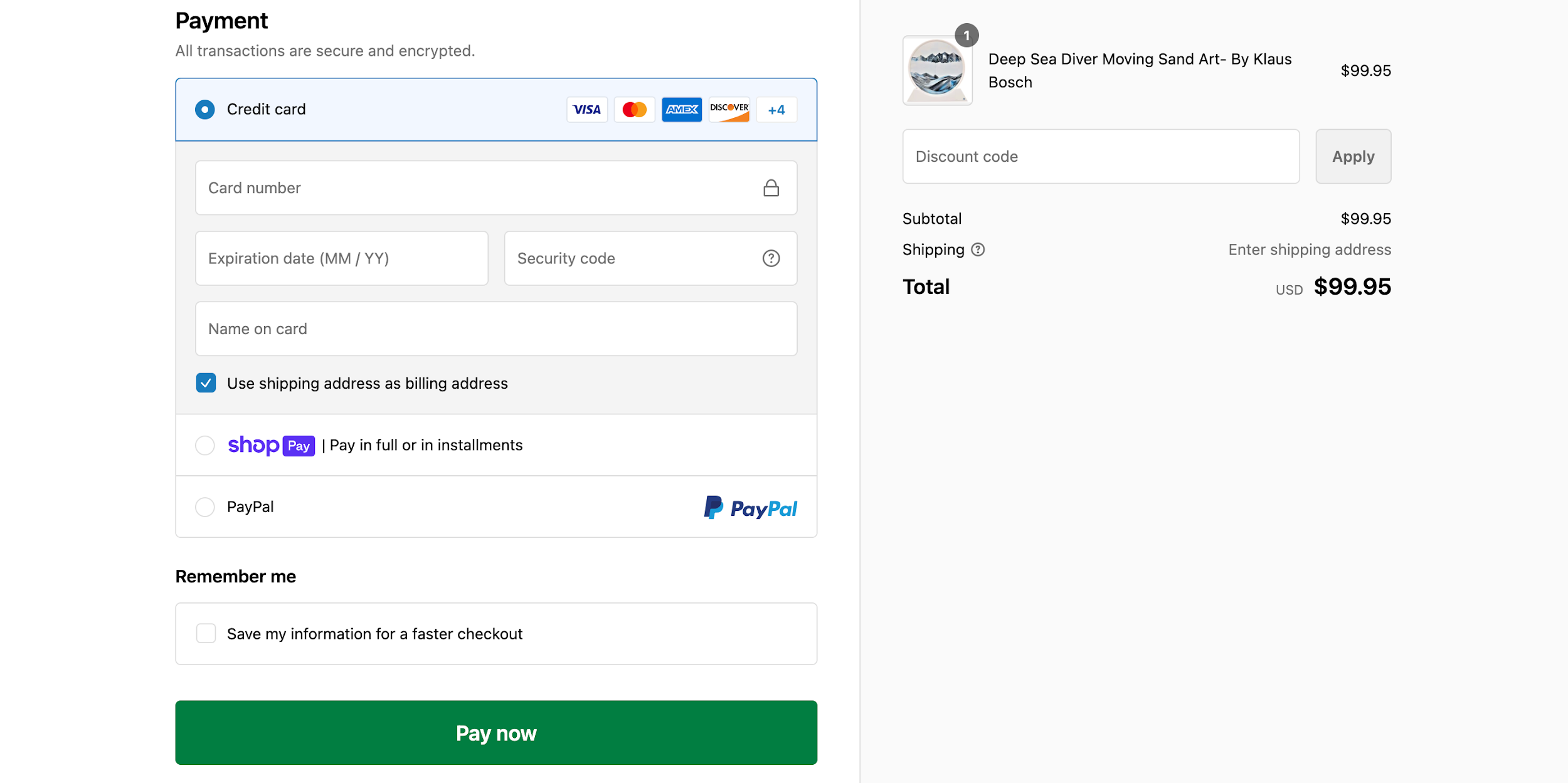
Task: Click the product title Deep Sea Diver Moving Sand Art
Action: pos(1140,70)
